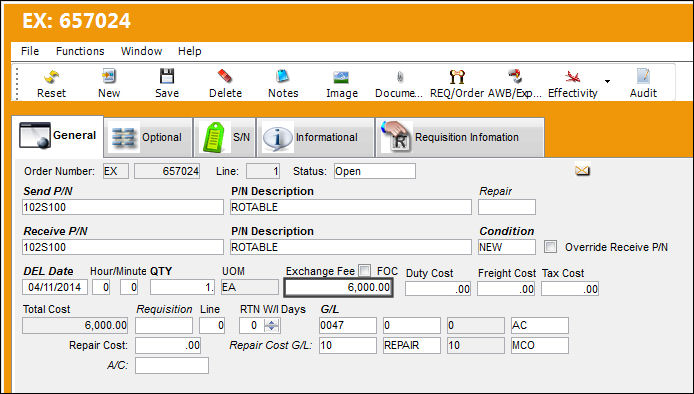
Task: Open the Window menu
Action: click(142, 51)
